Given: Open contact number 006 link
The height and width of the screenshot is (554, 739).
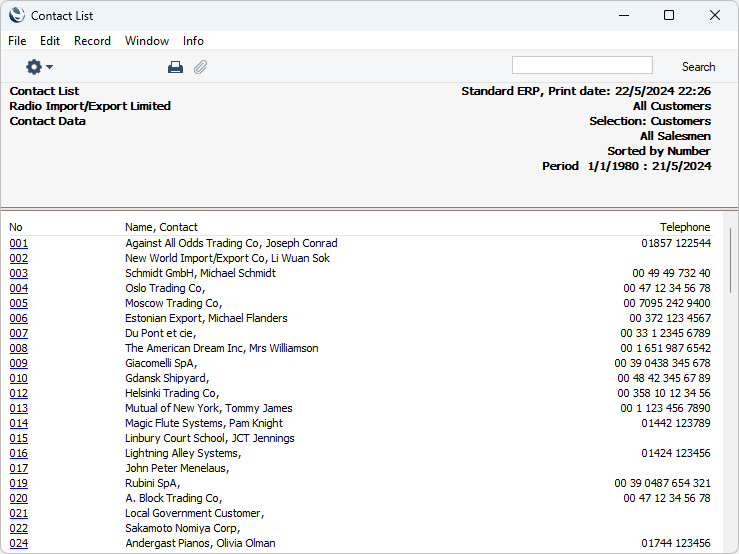Looking at the screenshot, I should [x=18, y=318].
